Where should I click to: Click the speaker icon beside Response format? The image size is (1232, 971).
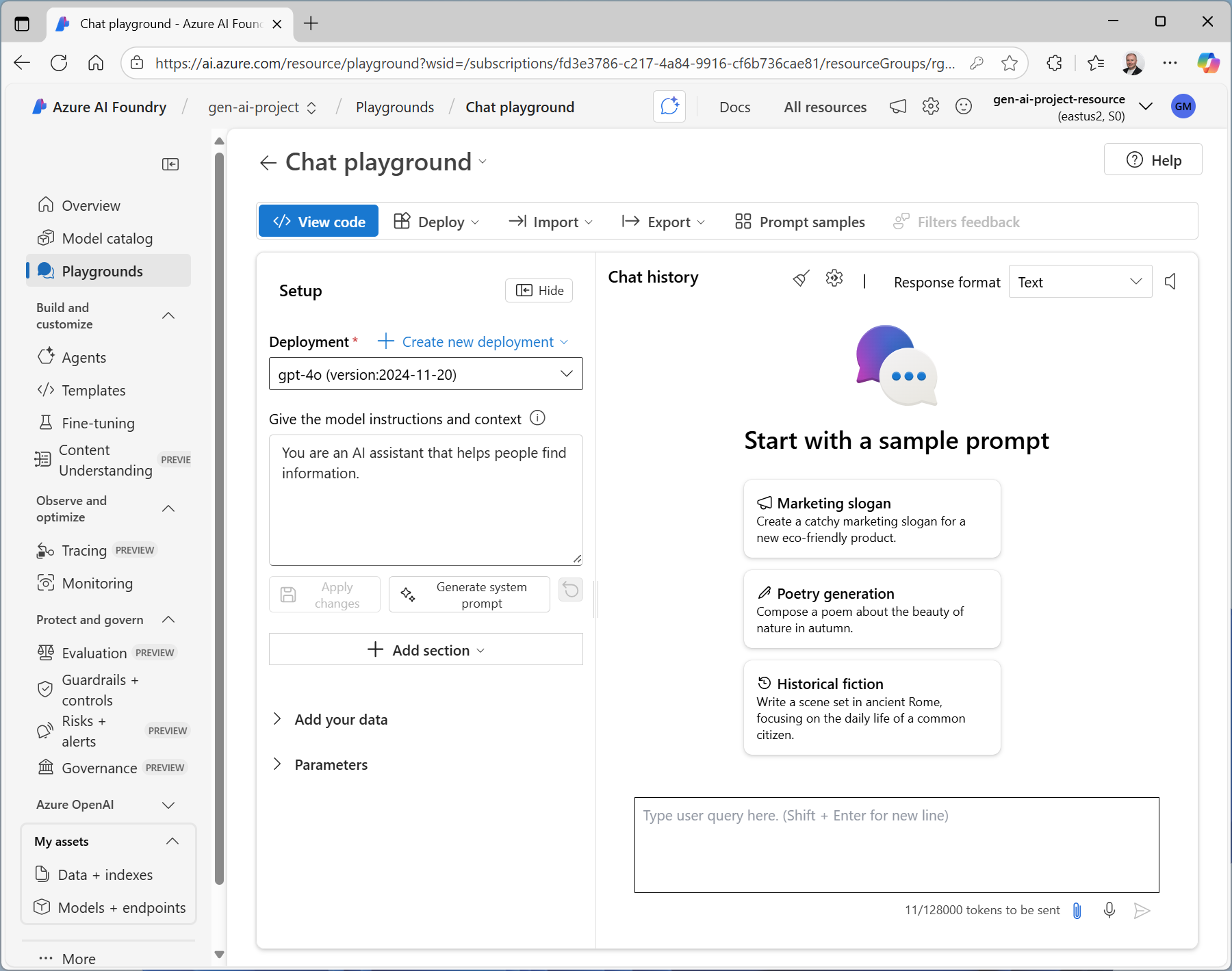[x=1170, y=281]
